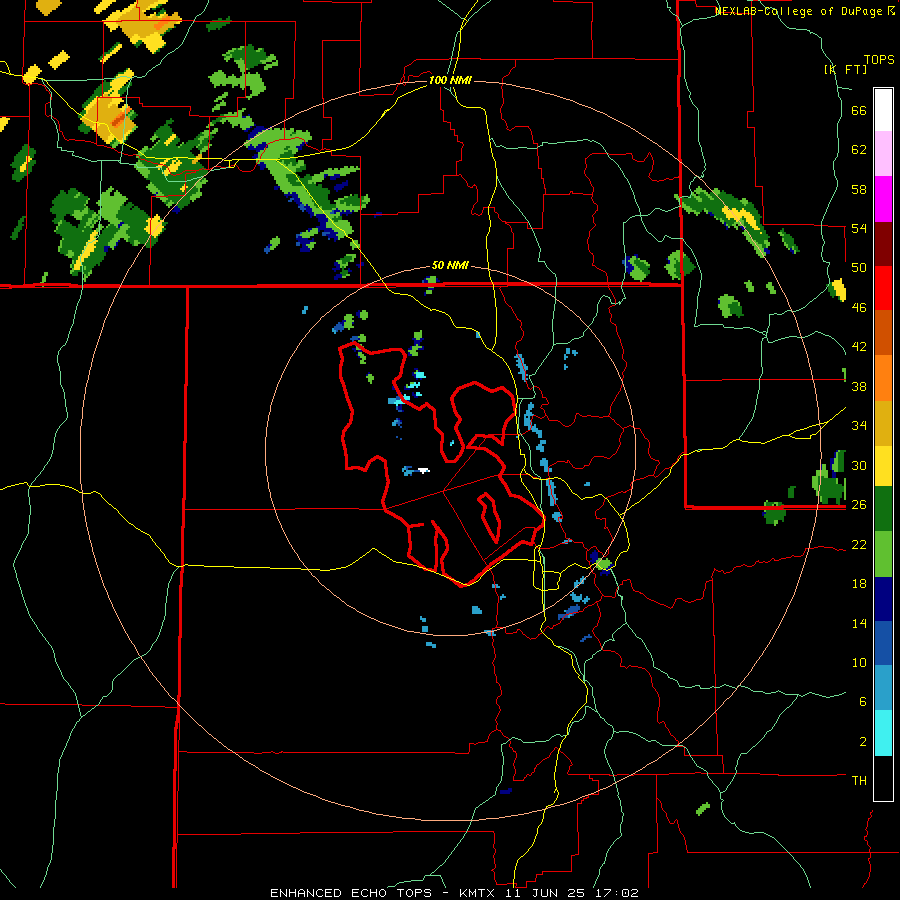
Task: Click the legend value 10
Action: (859, 662)
